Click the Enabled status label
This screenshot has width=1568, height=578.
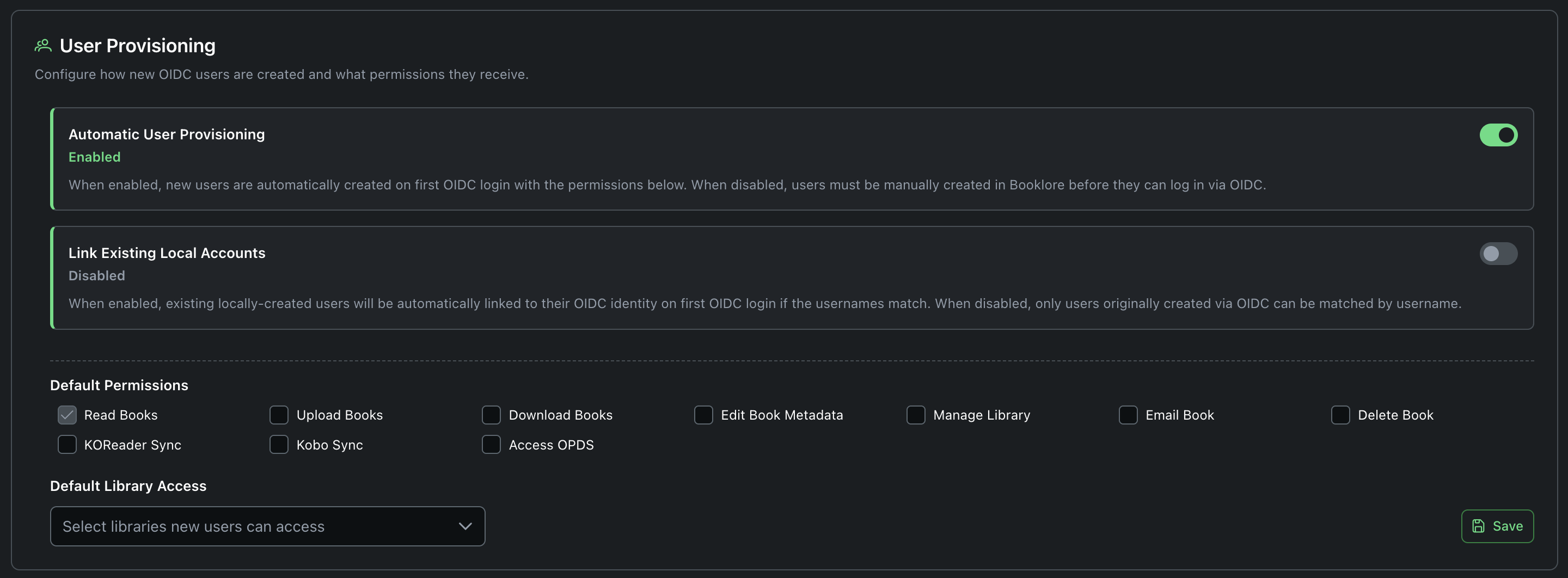tap(94, 156)
